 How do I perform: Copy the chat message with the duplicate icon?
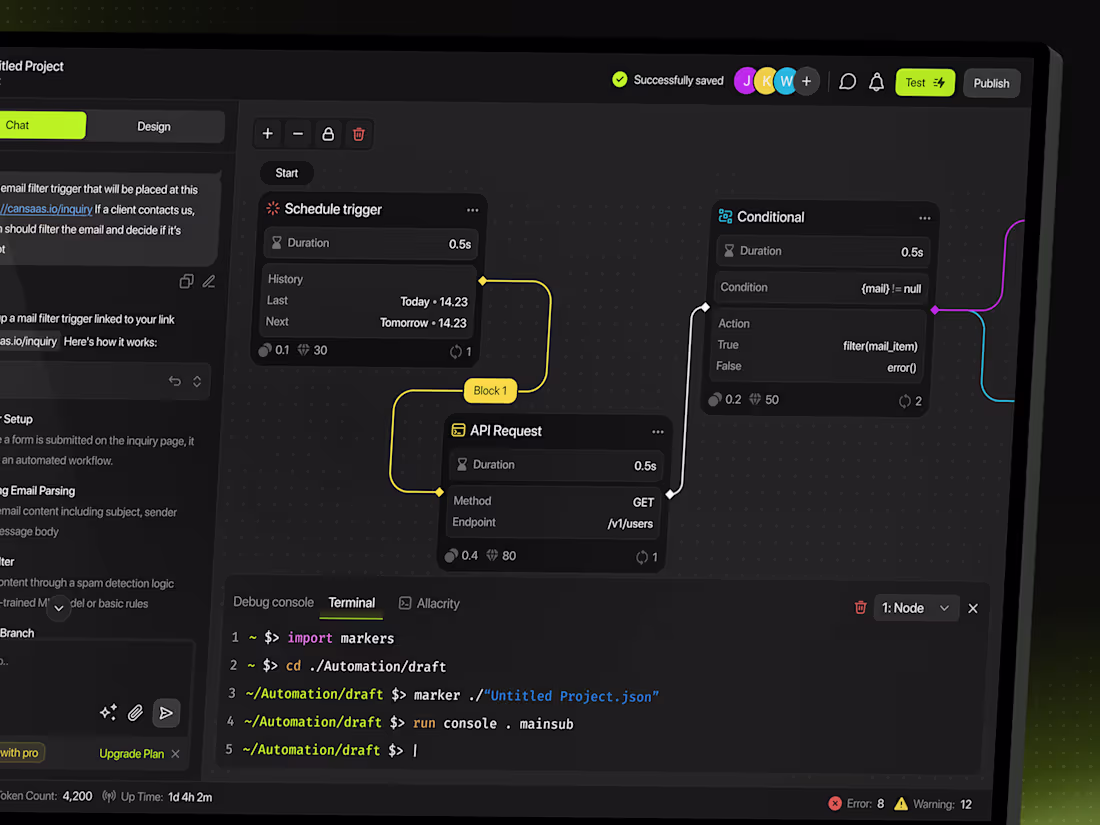pos(186,281)
